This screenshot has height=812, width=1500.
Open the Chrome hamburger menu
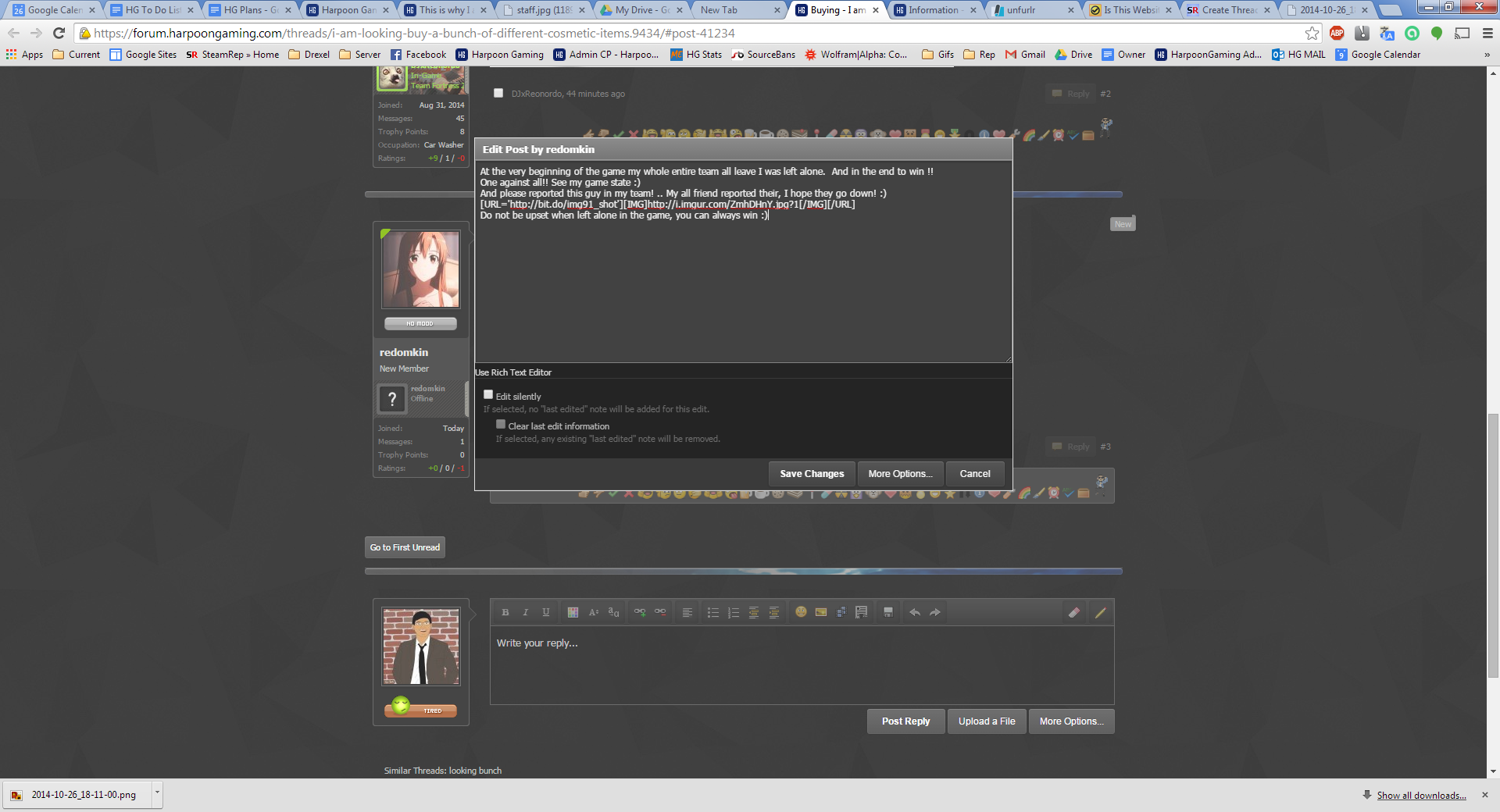(x=1487, y=34)
